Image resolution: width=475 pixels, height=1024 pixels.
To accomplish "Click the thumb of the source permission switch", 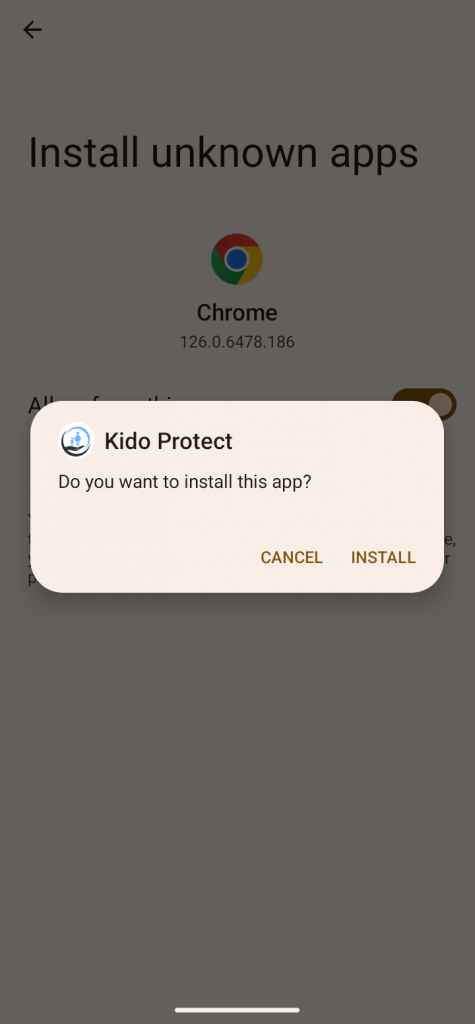I will [442, 404].
